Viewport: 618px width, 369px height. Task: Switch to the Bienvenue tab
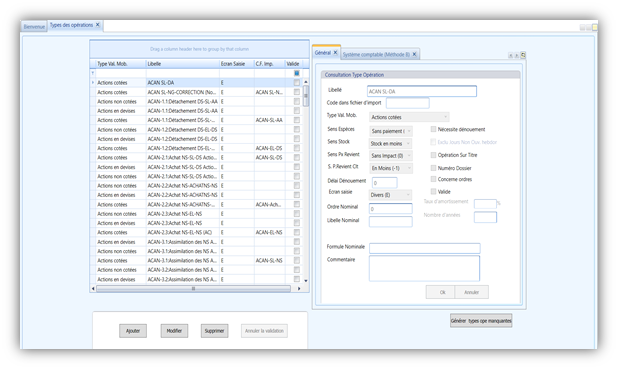(x=34, y=26)
